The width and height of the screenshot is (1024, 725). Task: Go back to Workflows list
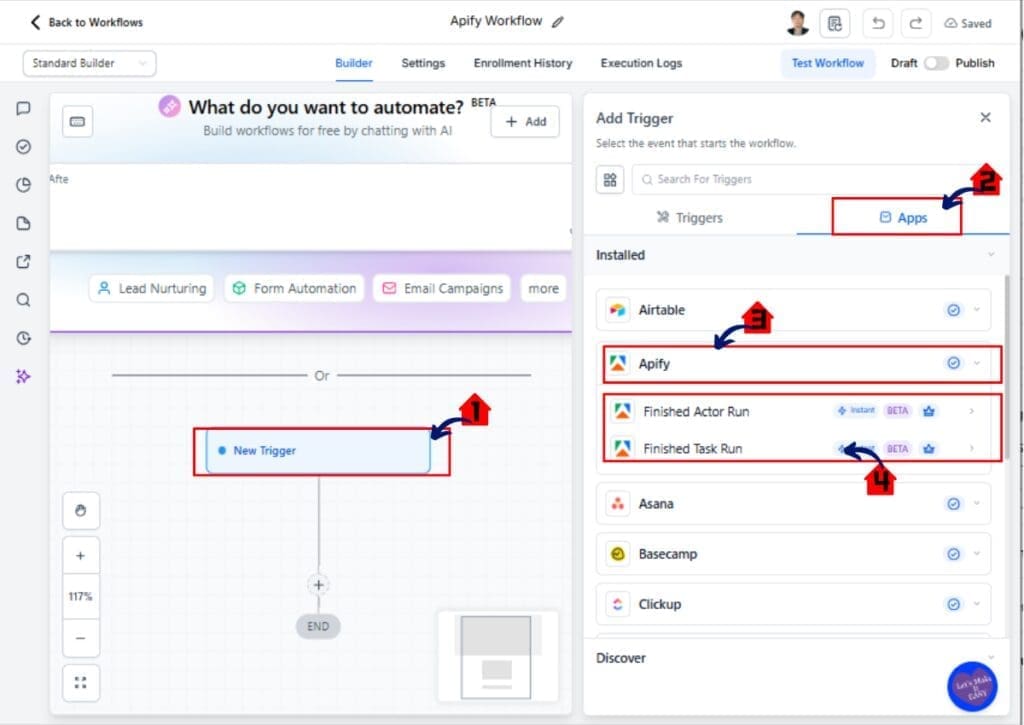[86, 22]
